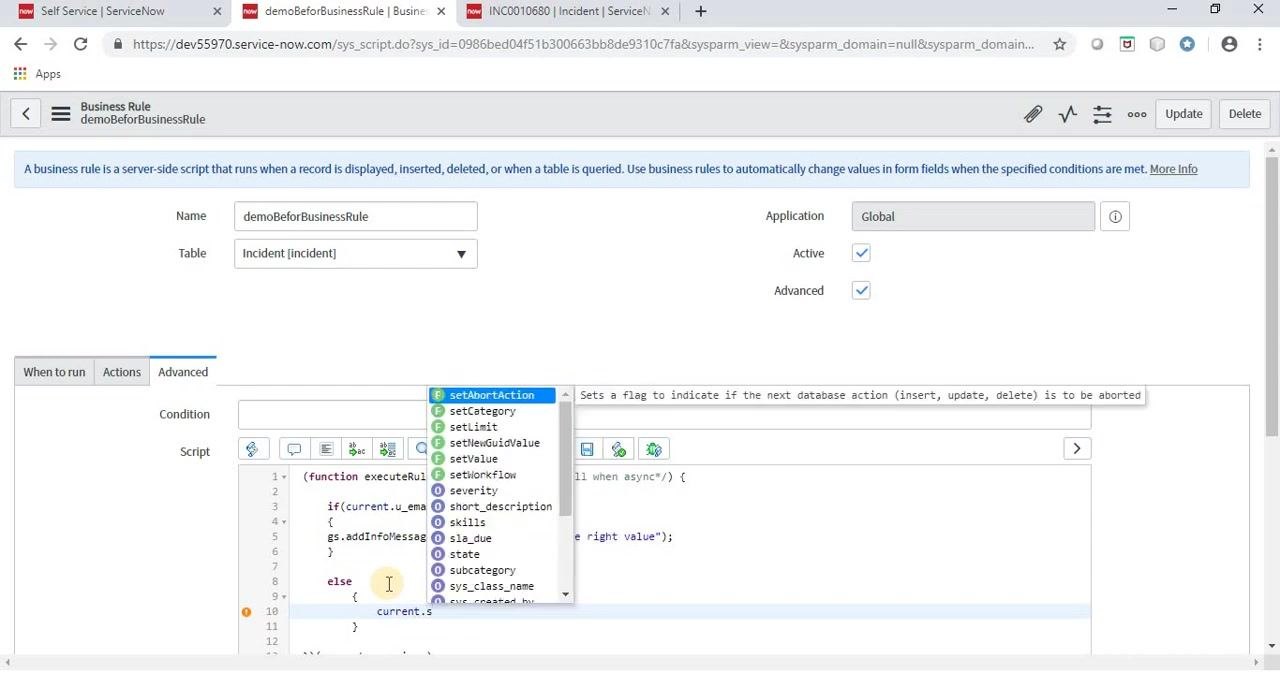
Task: Pick state from autocomplete suggestions
Action: click(x=492, y=554)
